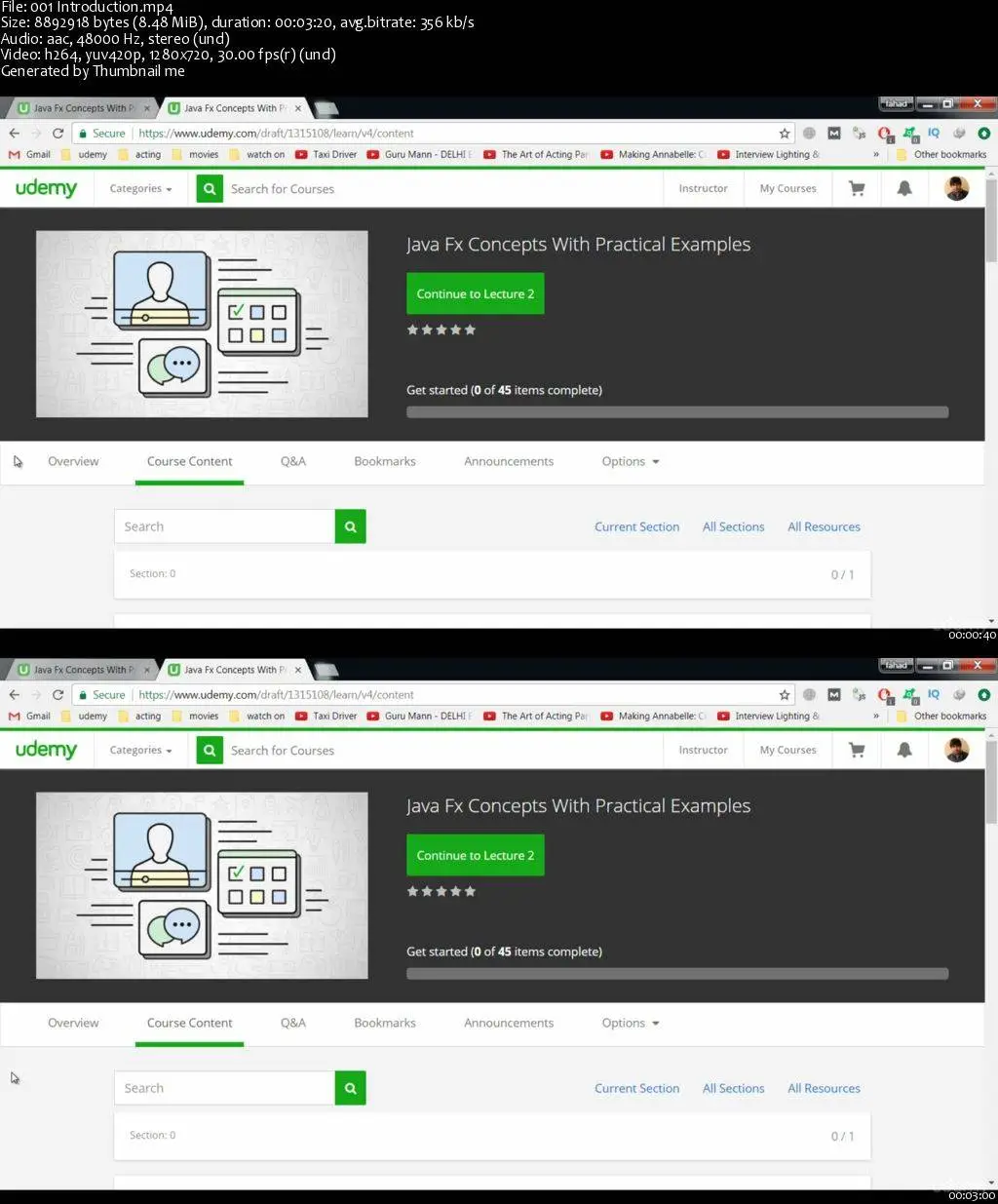Viewport: 998px width, 1204px height.
Task: Click bookmark star in lower frame address bar
Action: click(x=785, y=695)
